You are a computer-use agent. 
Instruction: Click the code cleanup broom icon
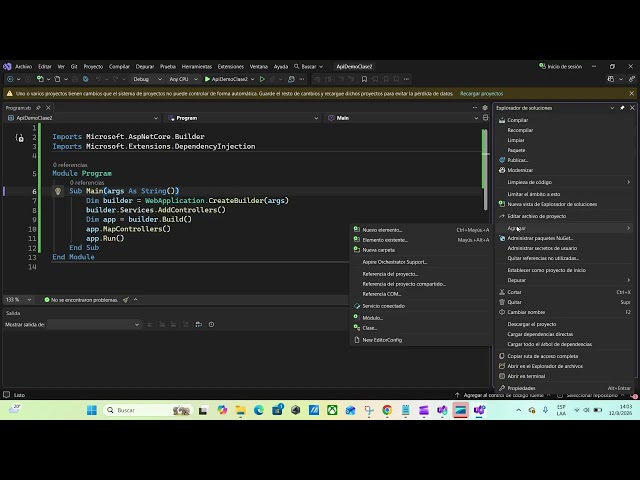click(126, 300)
